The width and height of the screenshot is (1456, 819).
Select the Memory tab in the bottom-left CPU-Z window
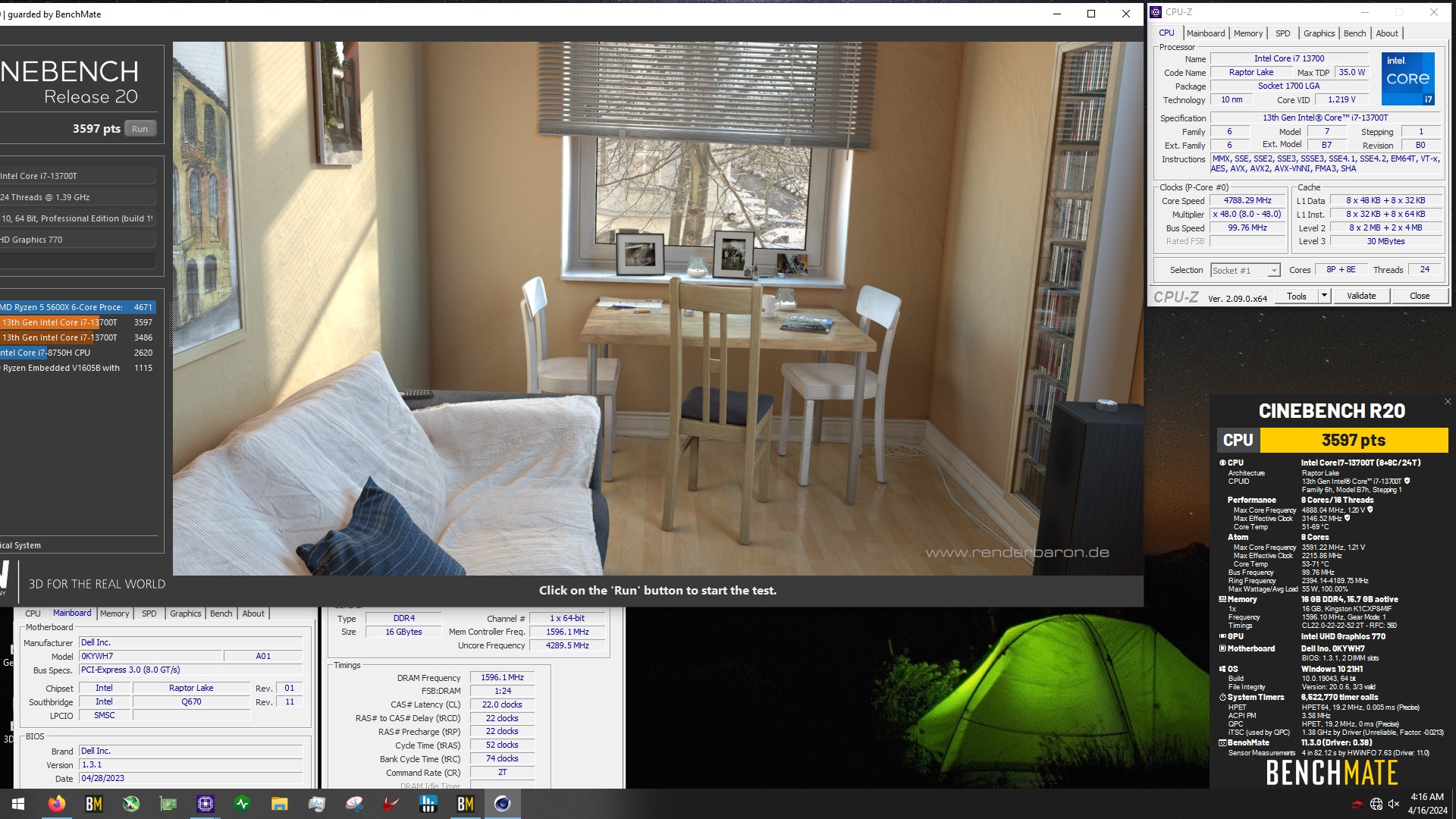[x=115, y=613]
